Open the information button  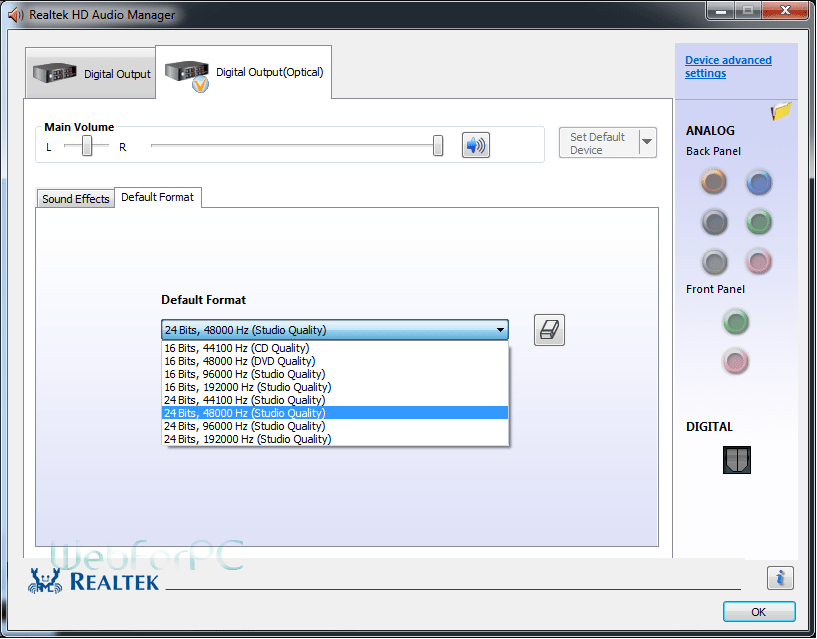pyautogui.click(x=780, y=578)
